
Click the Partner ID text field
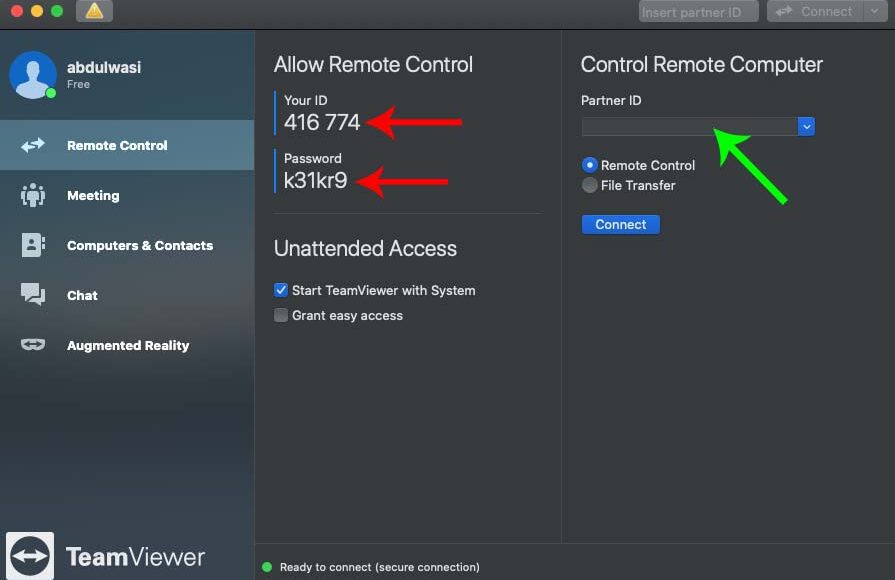coord(690,126)
